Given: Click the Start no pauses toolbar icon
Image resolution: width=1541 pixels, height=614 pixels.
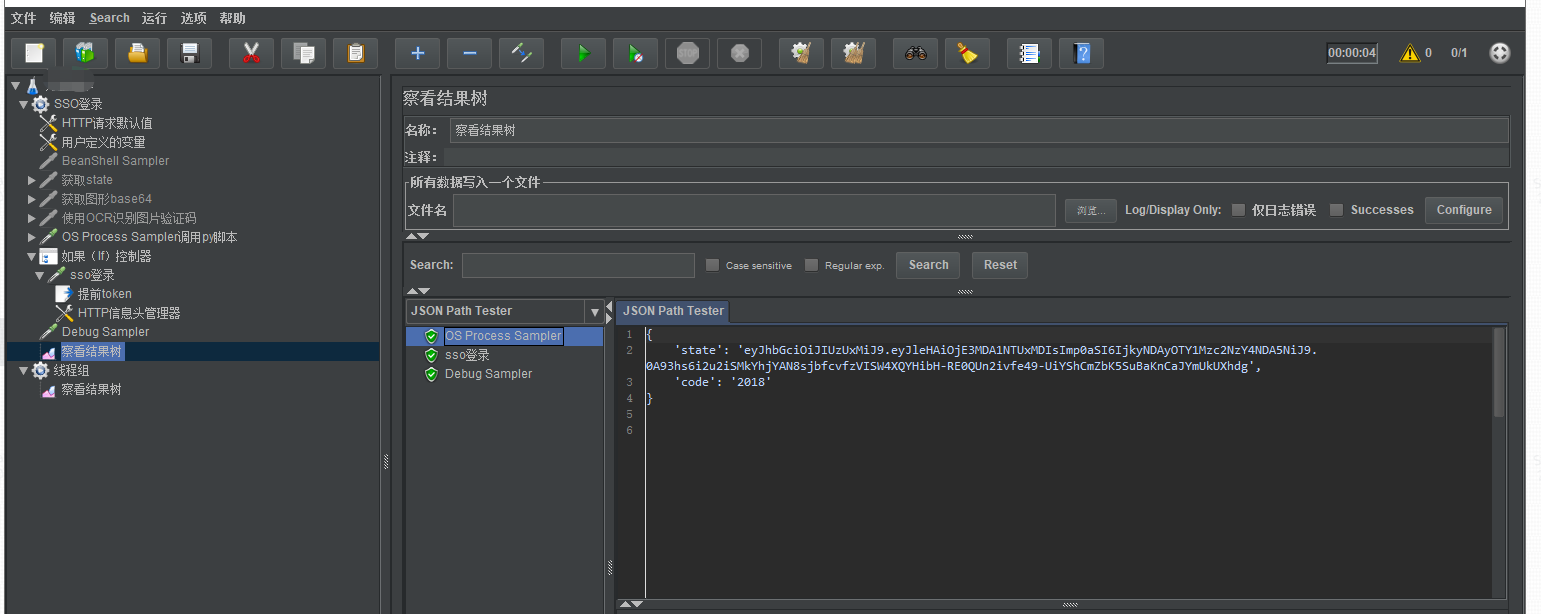Looking at the screenshot, I should click(x=635, y=53).
